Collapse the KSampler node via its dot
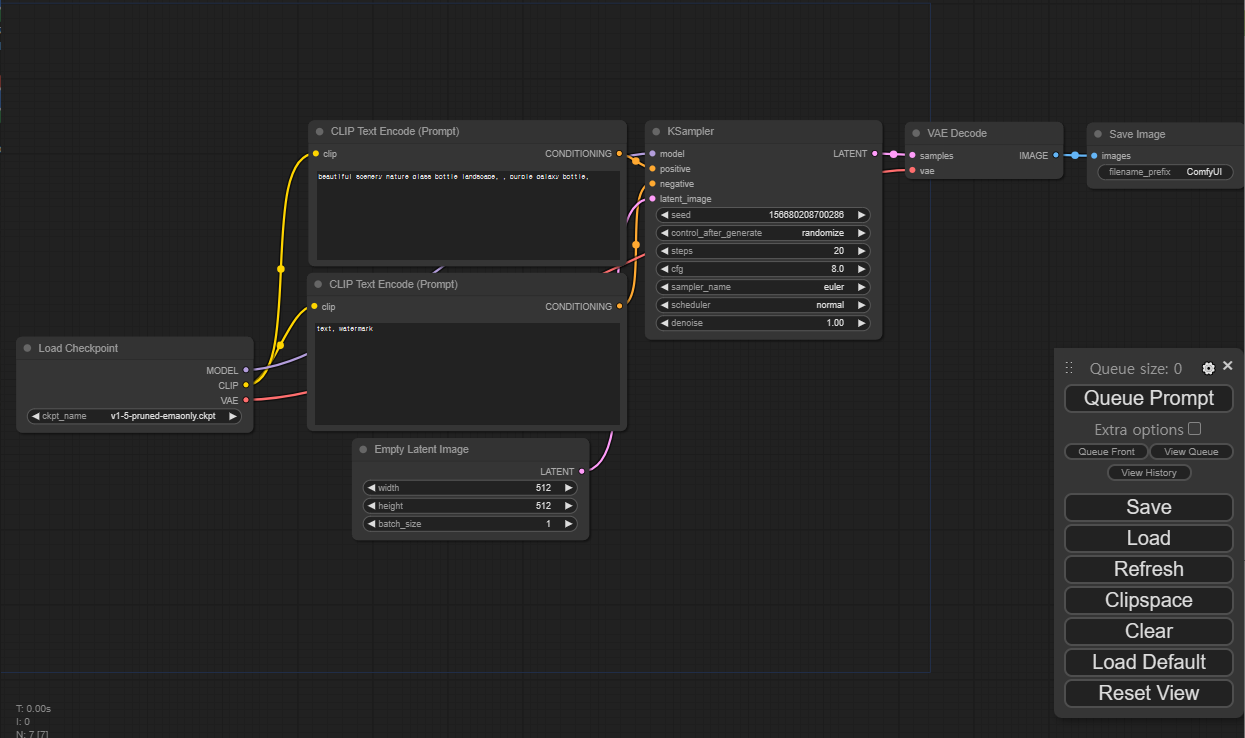The image size is (1245, 738). [x=656, y=132]
